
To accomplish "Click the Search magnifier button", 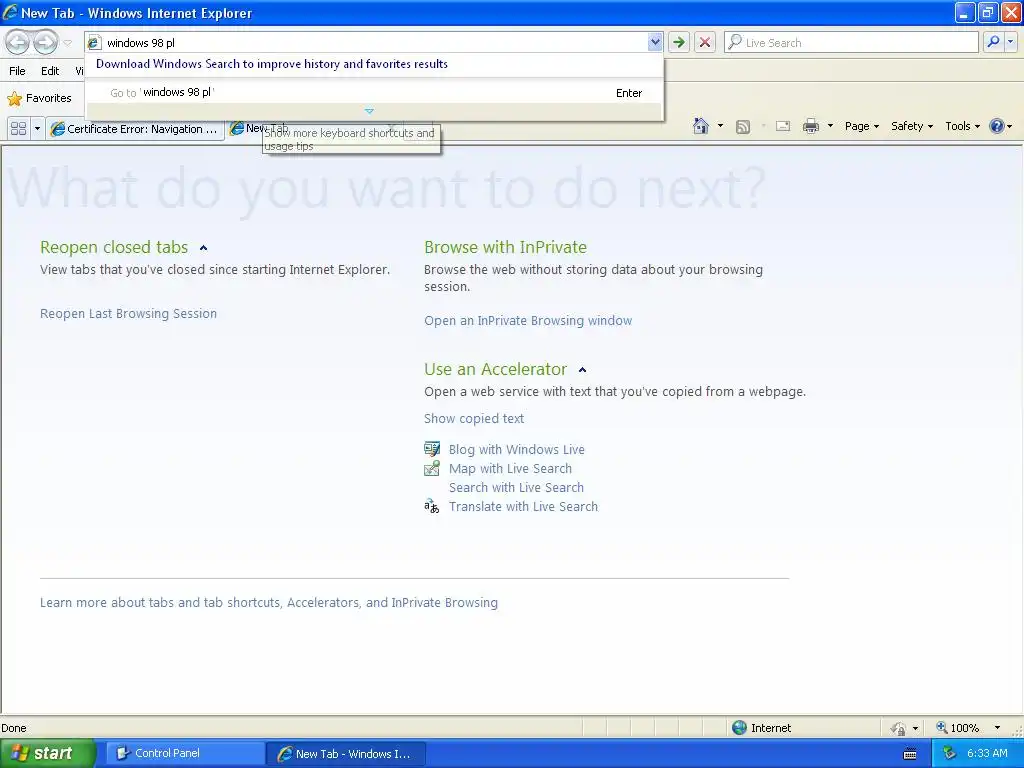I will click(993, 42).
